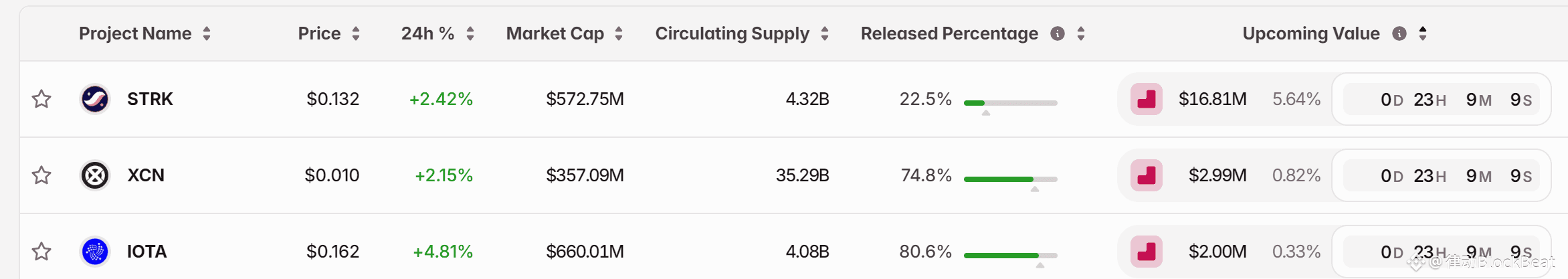Image resolution: width=1568 pixels, height=279 pixels.
Task: Click the Circulating Supply column header
Action: pyautogui.click(x=732, y=33)
